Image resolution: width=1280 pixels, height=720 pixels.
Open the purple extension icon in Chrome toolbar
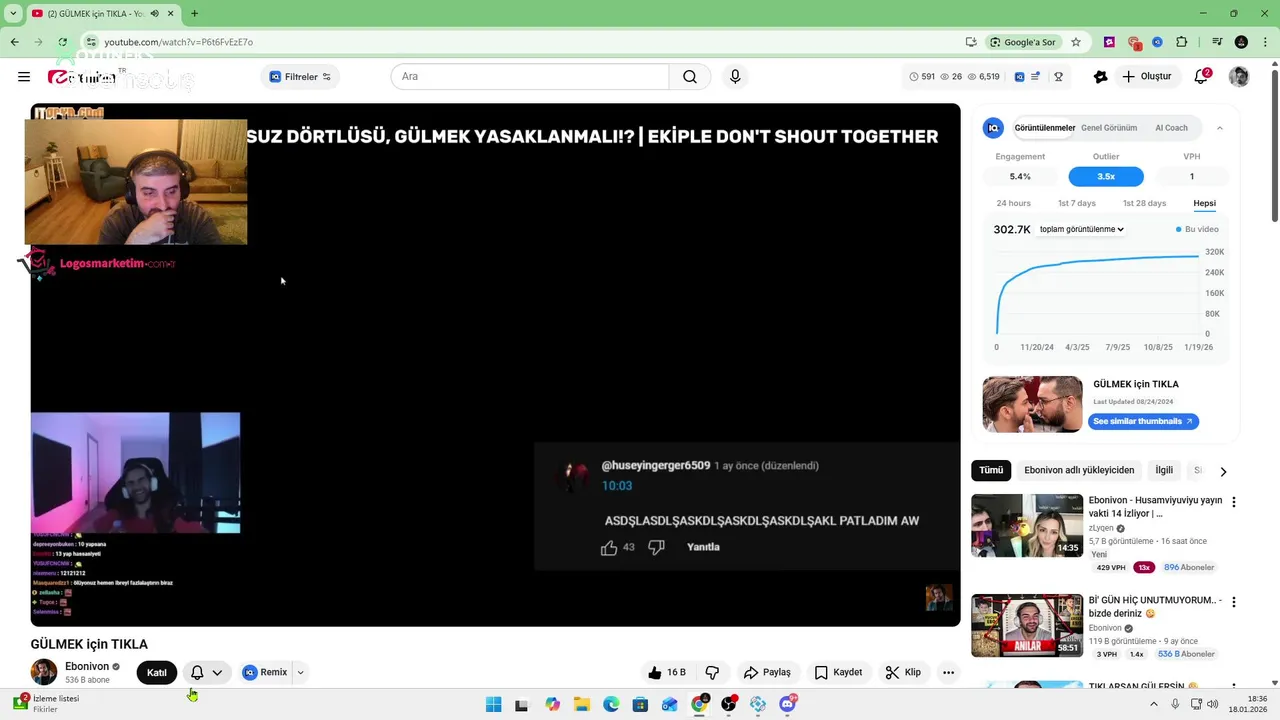point(1109,42)
